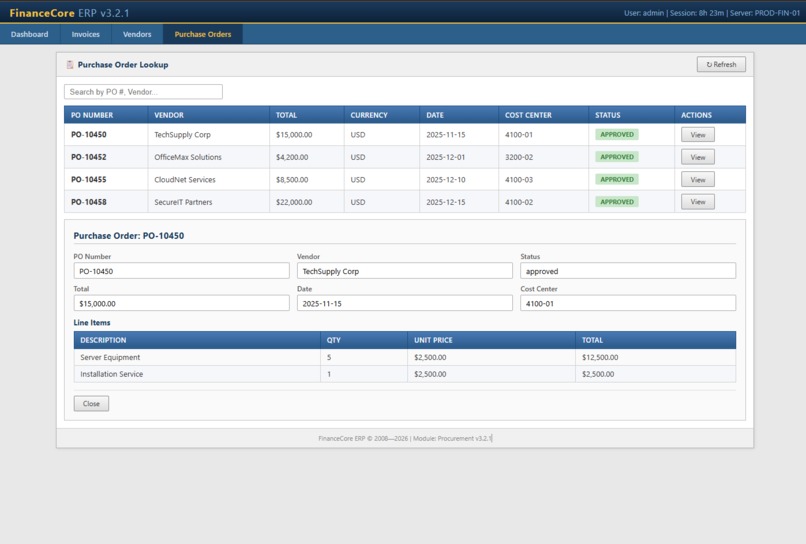Click vendor name CloudNet Services
806x544 pixels.
coord(185,180)
